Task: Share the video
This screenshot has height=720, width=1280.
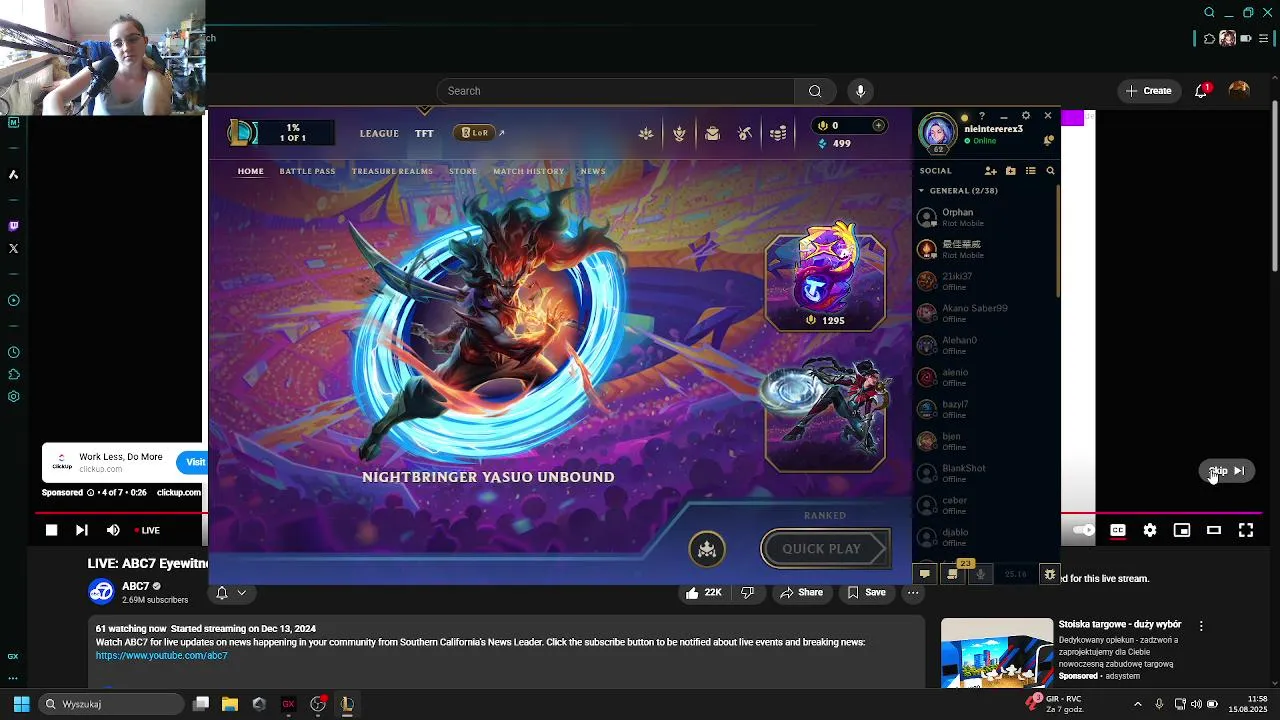Action: pyautogui.click(x=801, y=593)
